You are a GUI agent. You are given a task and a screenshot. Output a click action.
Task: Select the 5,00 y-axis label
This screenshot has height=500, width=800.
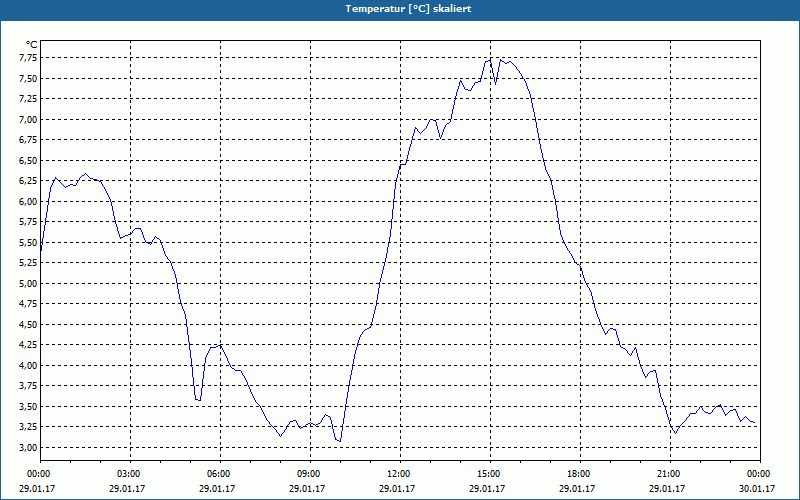[29, 284]
